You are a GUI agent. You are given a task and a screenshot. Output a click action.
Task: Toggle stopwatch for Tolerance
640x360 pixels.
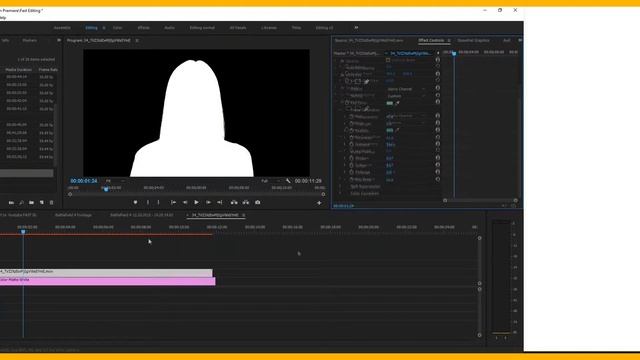[351, 138]
